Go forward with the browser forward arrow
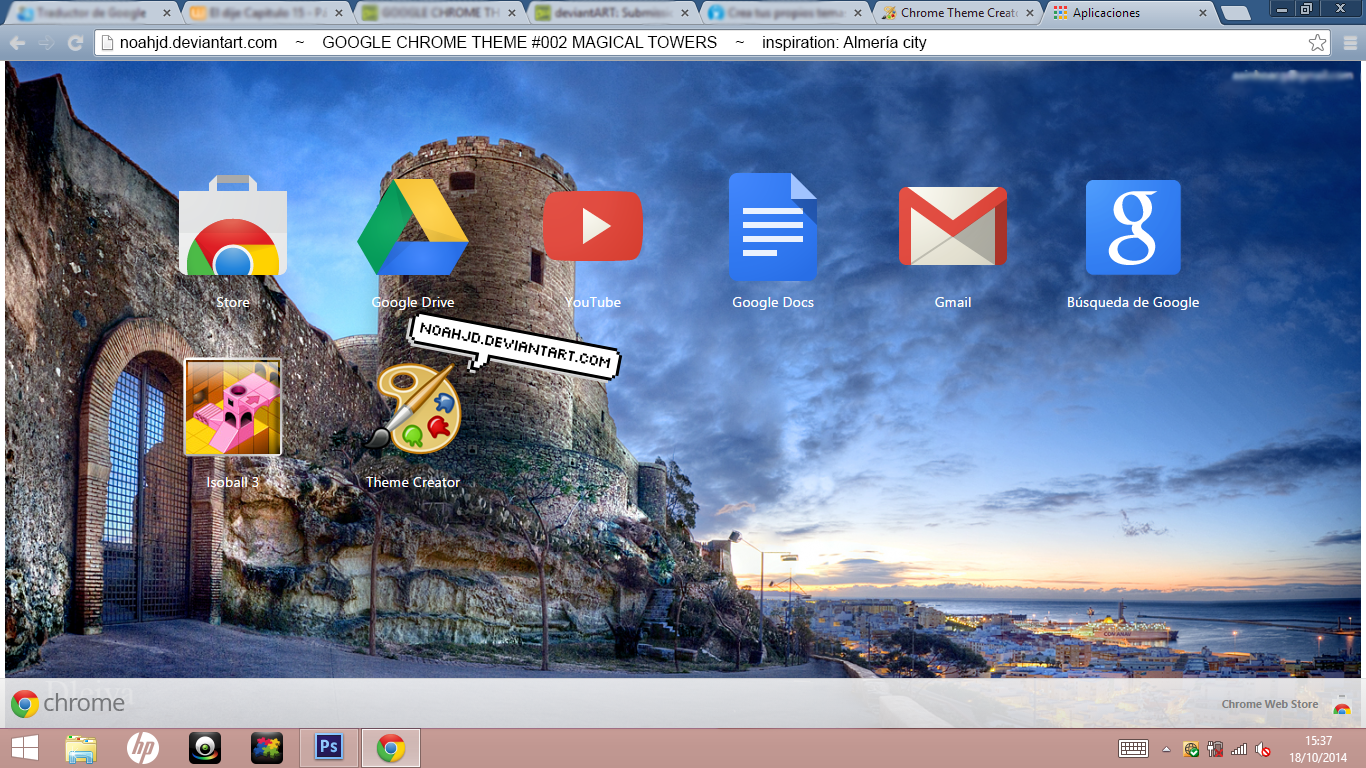Viewport: 1366px width, 768px height. point(46,43)
